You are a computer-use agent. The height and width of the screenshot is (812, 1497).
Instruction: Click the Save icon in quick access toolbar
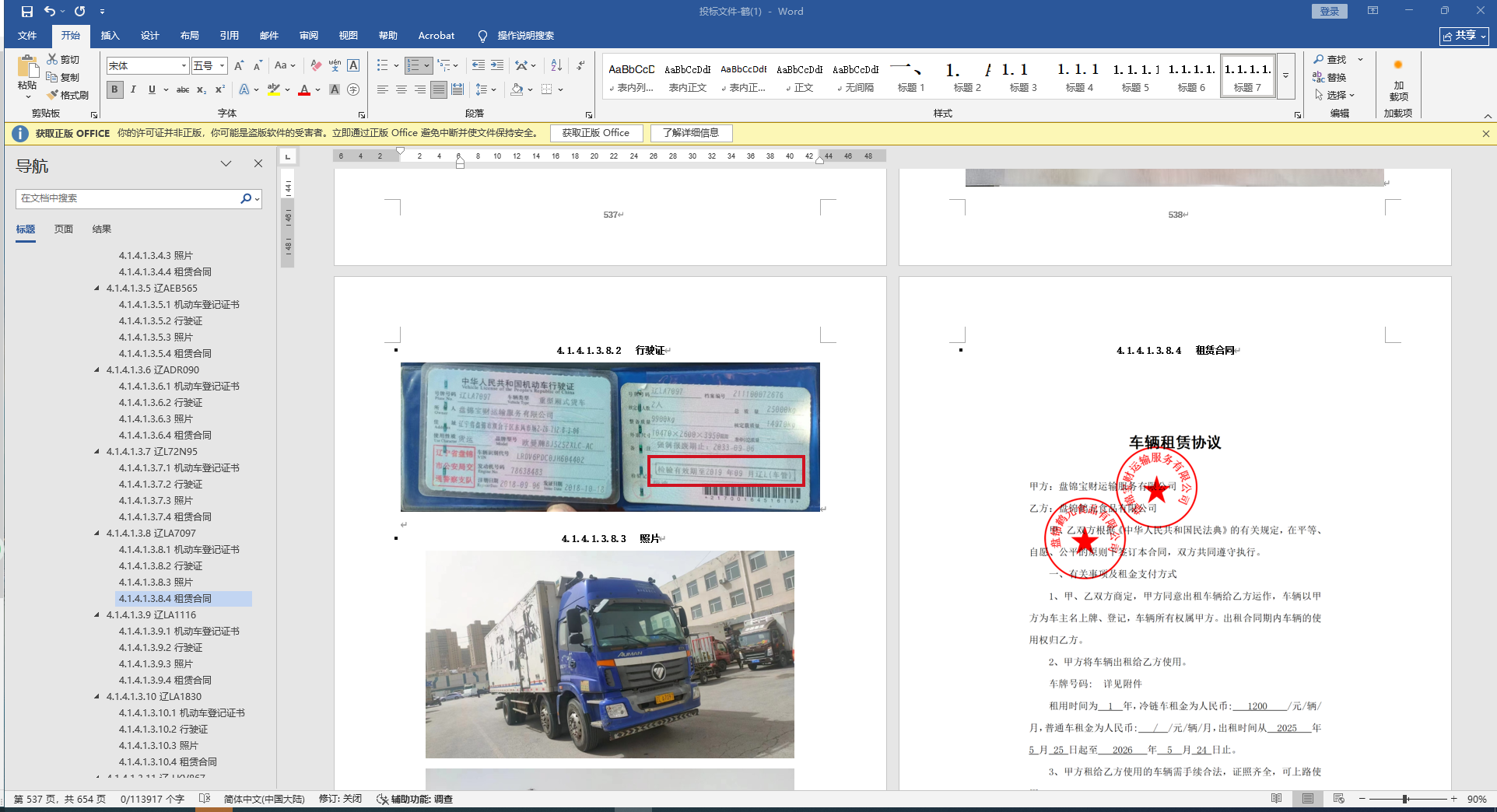(x=27, y=12)
